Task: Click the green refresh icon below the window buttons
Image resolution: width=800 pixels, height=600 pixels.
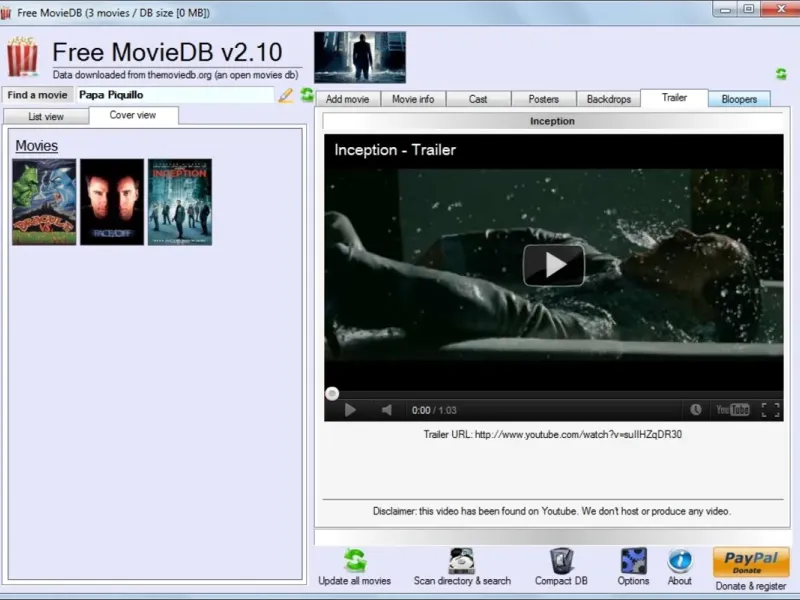Action: pos(781,74)
